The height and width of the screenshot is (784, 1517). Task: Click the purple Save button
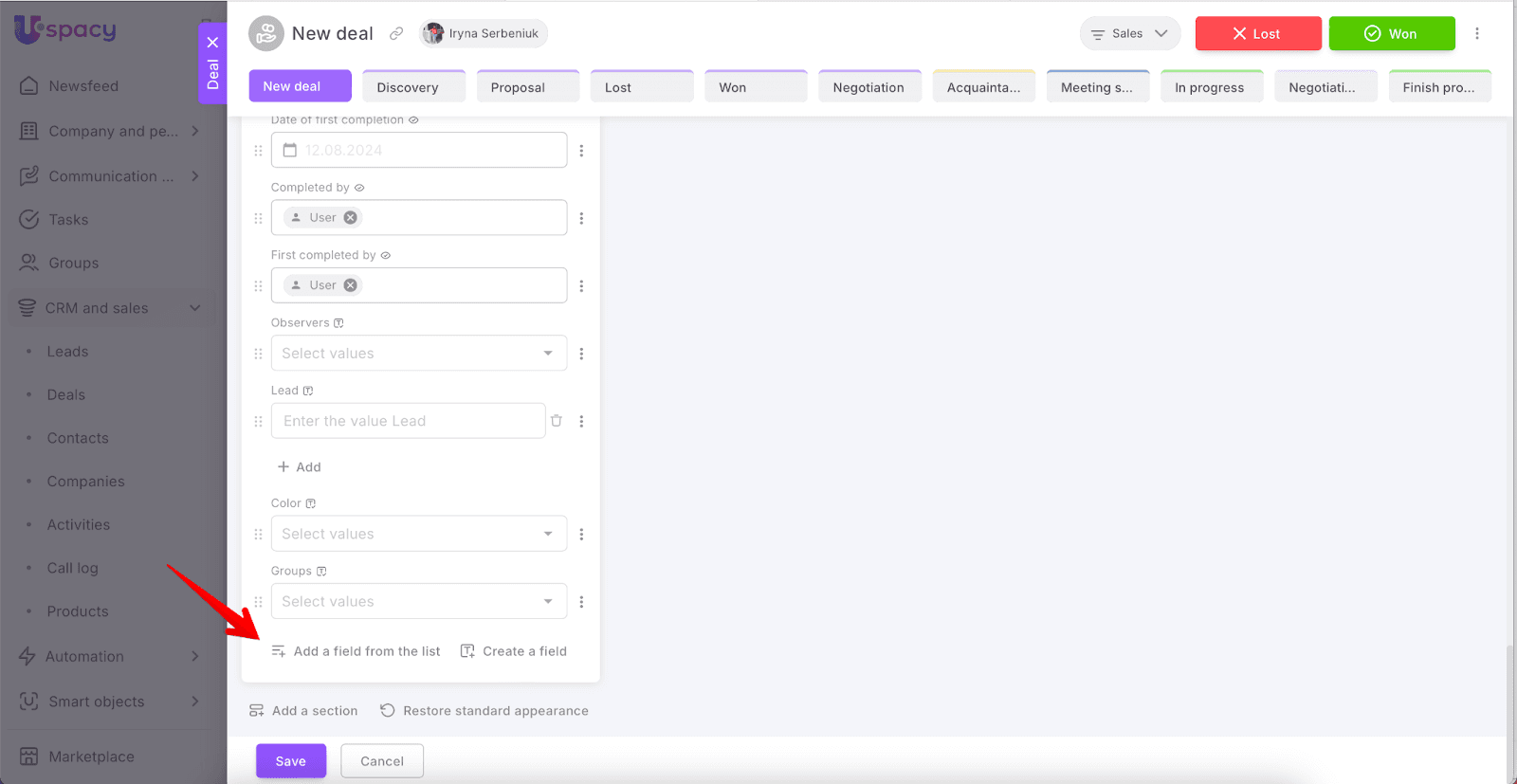(290, 761)
